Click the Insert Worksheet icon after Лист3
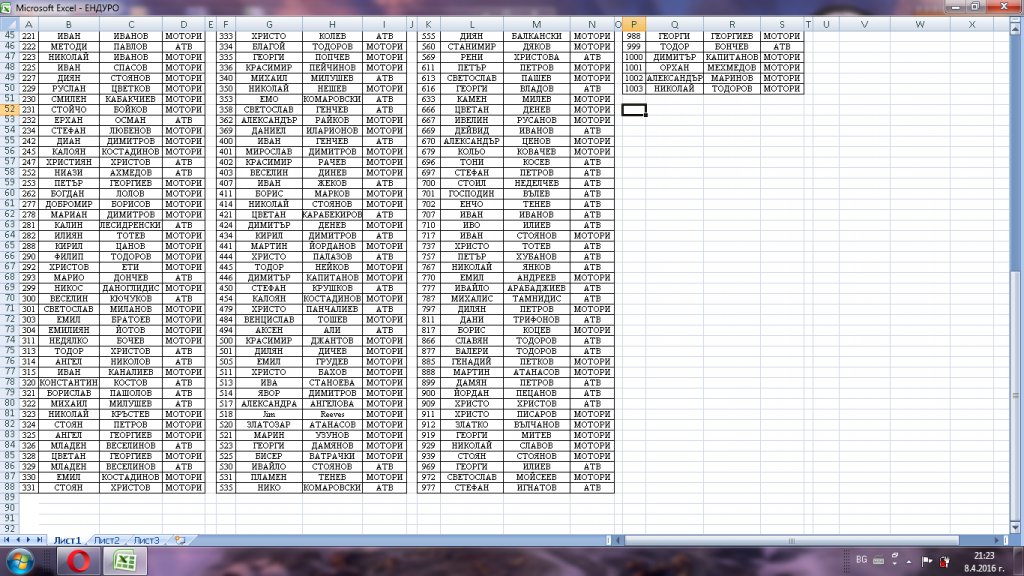Viewport: 1024px width, 576px height. pyautogui.click(x=180, y=540)
